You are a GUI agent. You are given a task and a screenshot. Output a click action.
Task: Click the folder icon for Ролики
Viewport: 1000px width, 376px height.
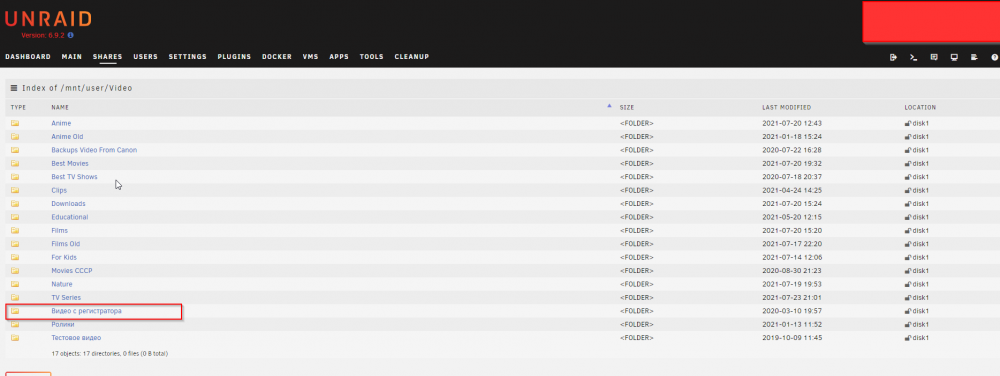click(x=15, y=324)
